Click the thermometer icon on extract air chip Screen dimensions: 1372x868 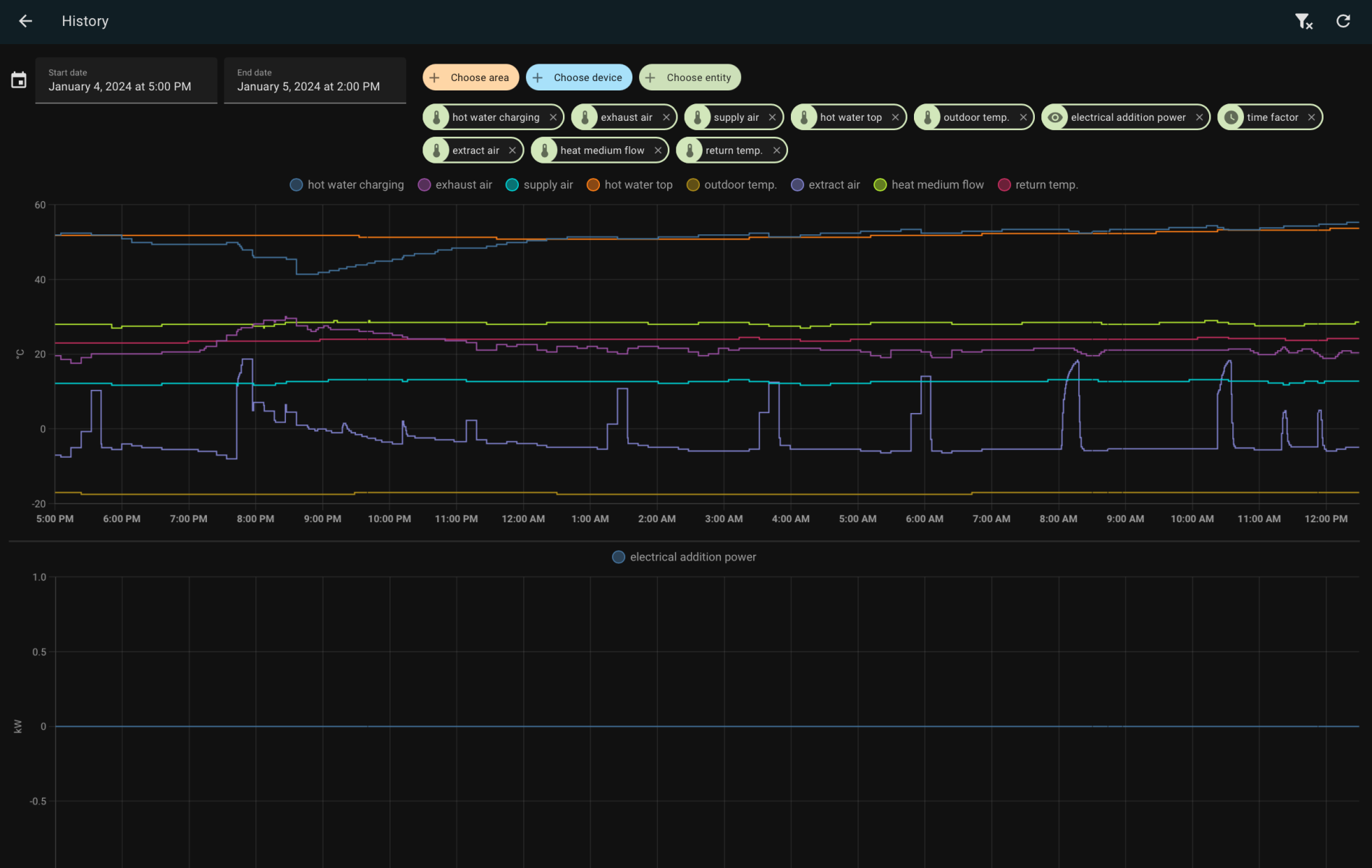[x=436, y=150]
